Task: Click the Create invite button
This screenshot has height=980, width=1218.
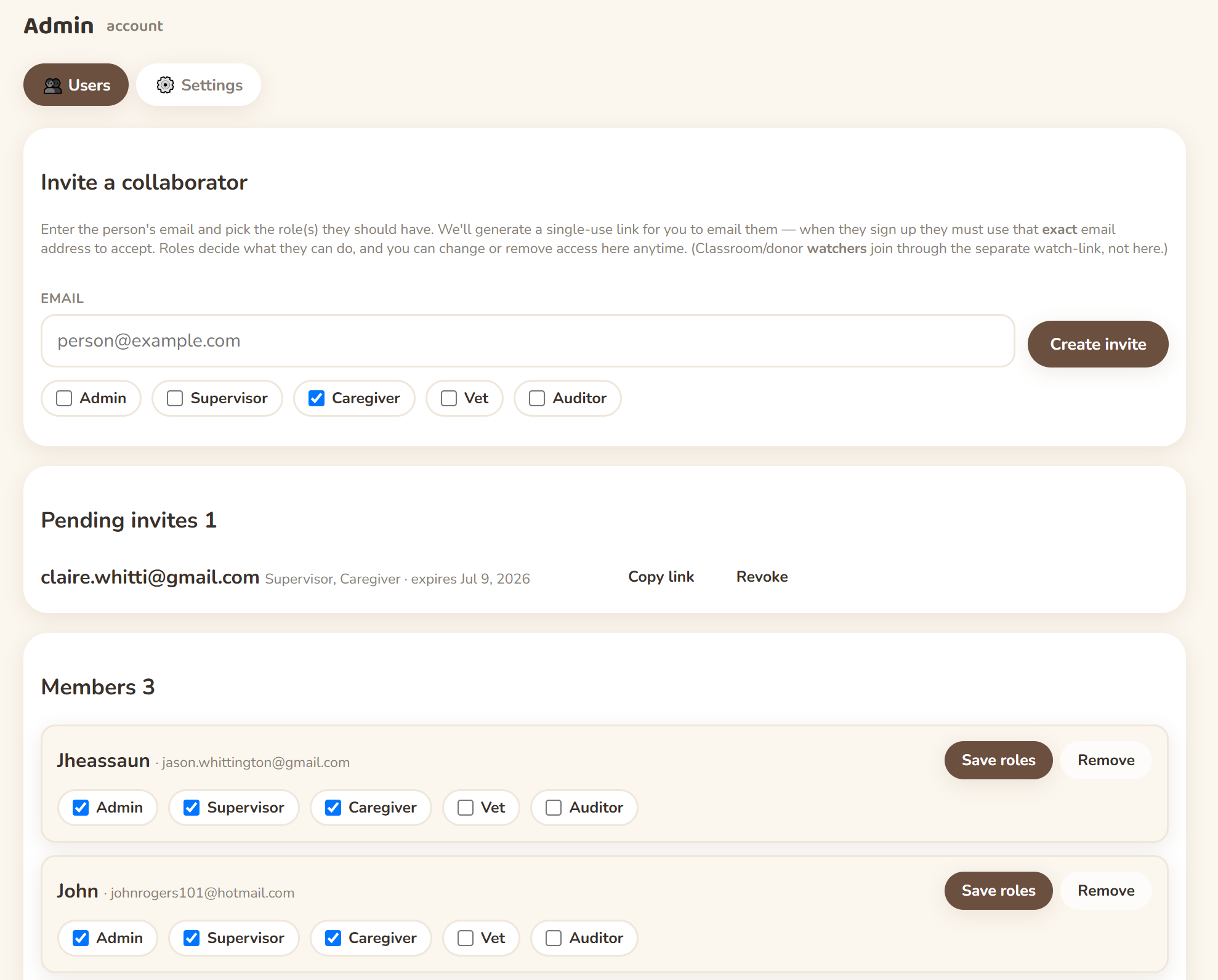Action: (1098, 344)
